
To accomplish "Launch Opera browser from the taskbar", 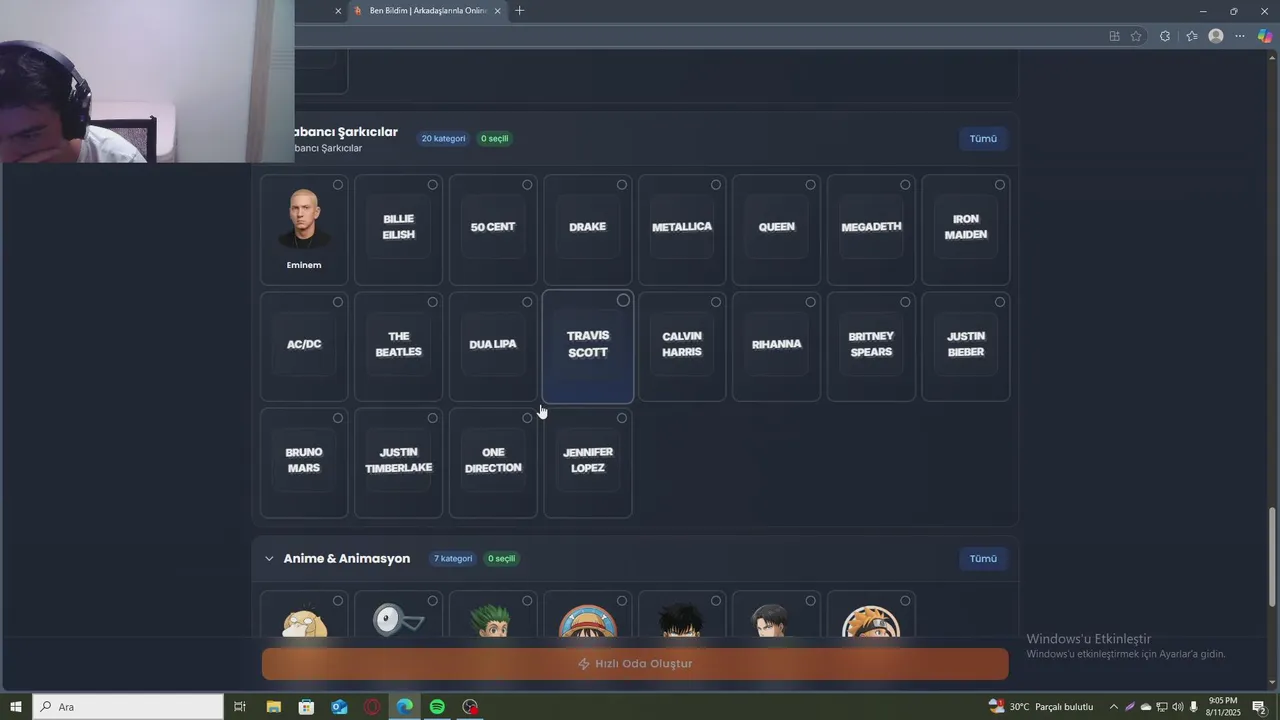I will point(372,707).
